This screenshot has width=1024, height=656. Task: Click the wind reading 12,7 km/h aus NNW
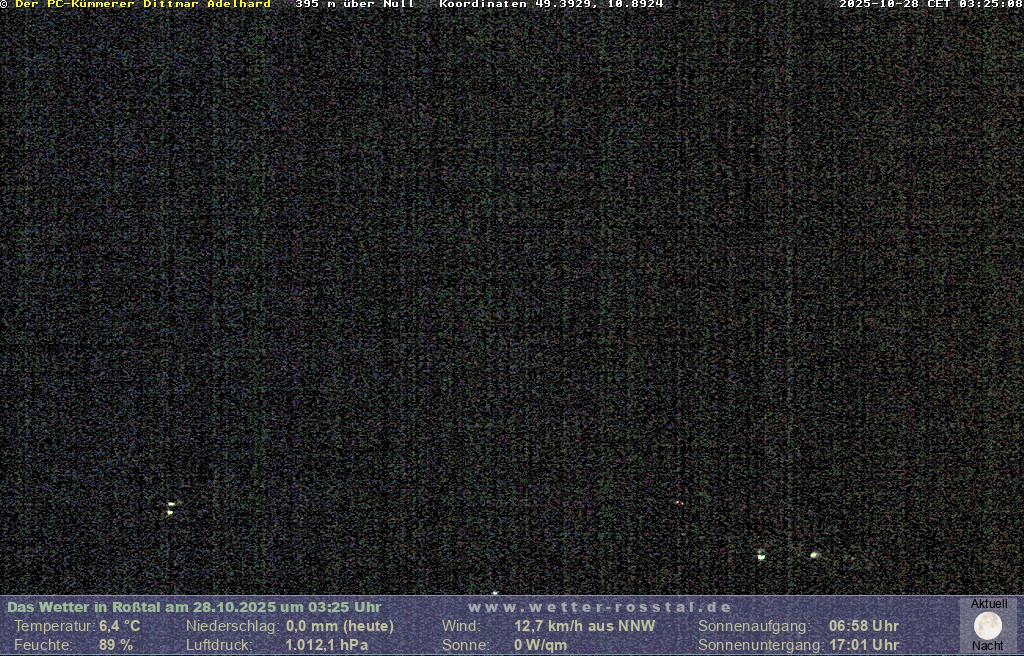tap(585, 626)
